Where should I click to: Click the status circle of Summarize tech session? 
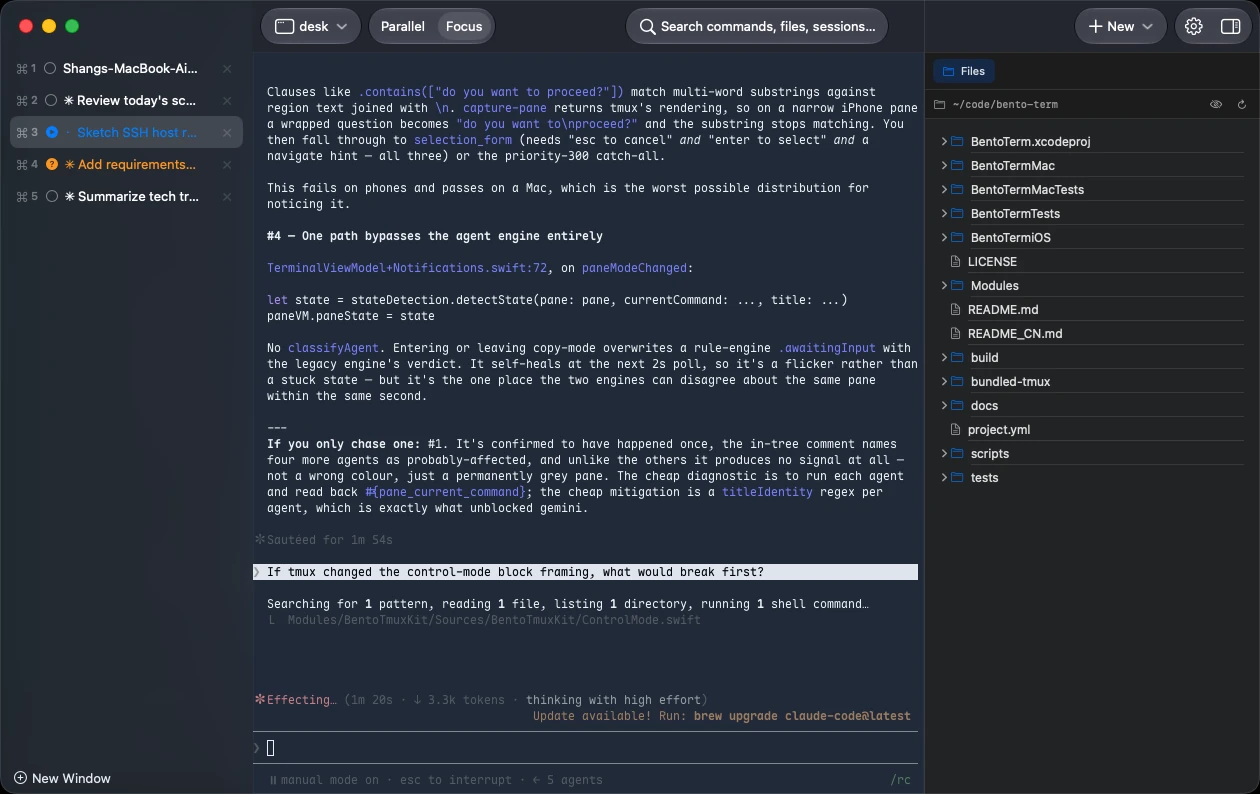(51, 197)
